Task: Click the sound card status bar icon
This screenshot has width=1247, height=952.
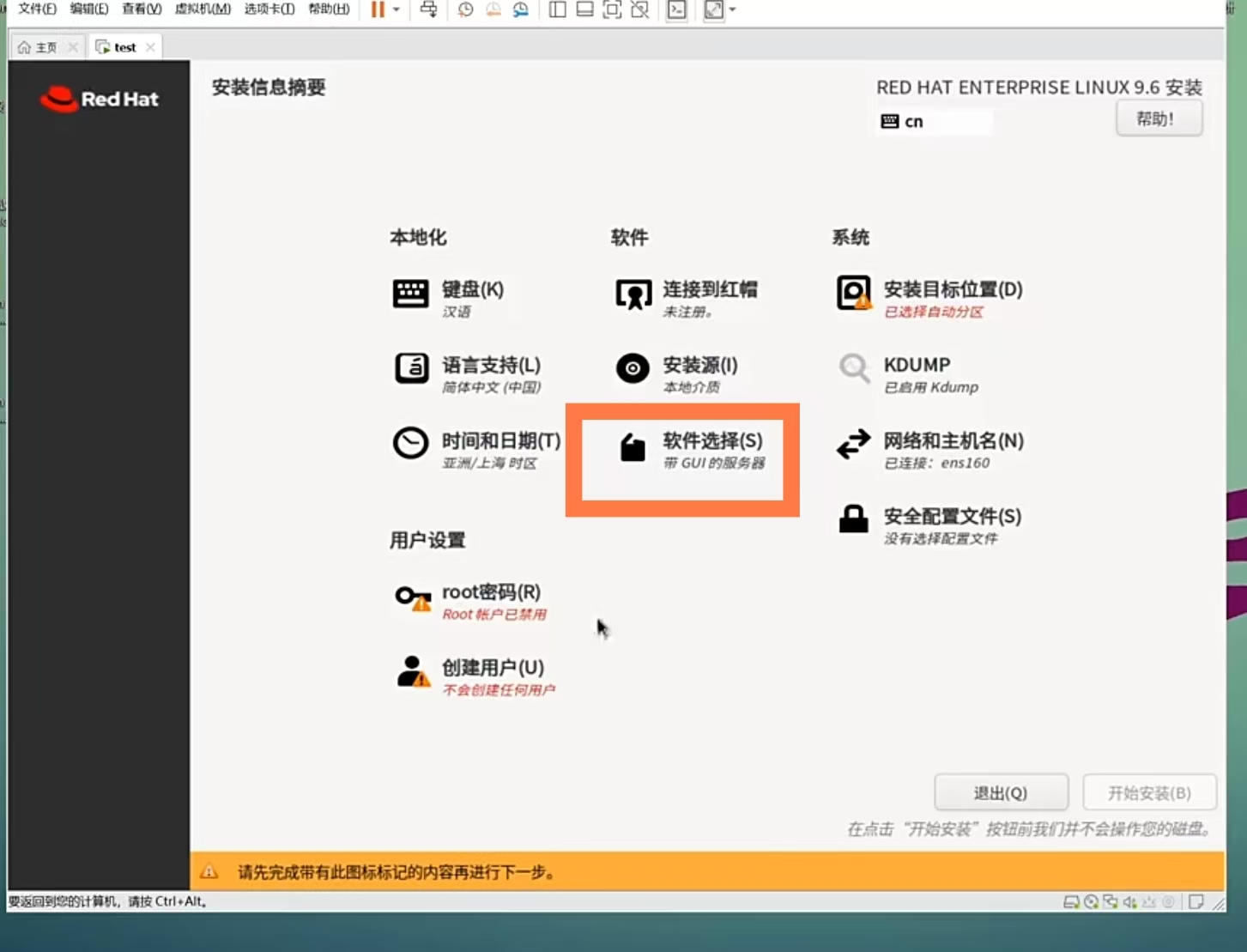Action: point(1130,902)
